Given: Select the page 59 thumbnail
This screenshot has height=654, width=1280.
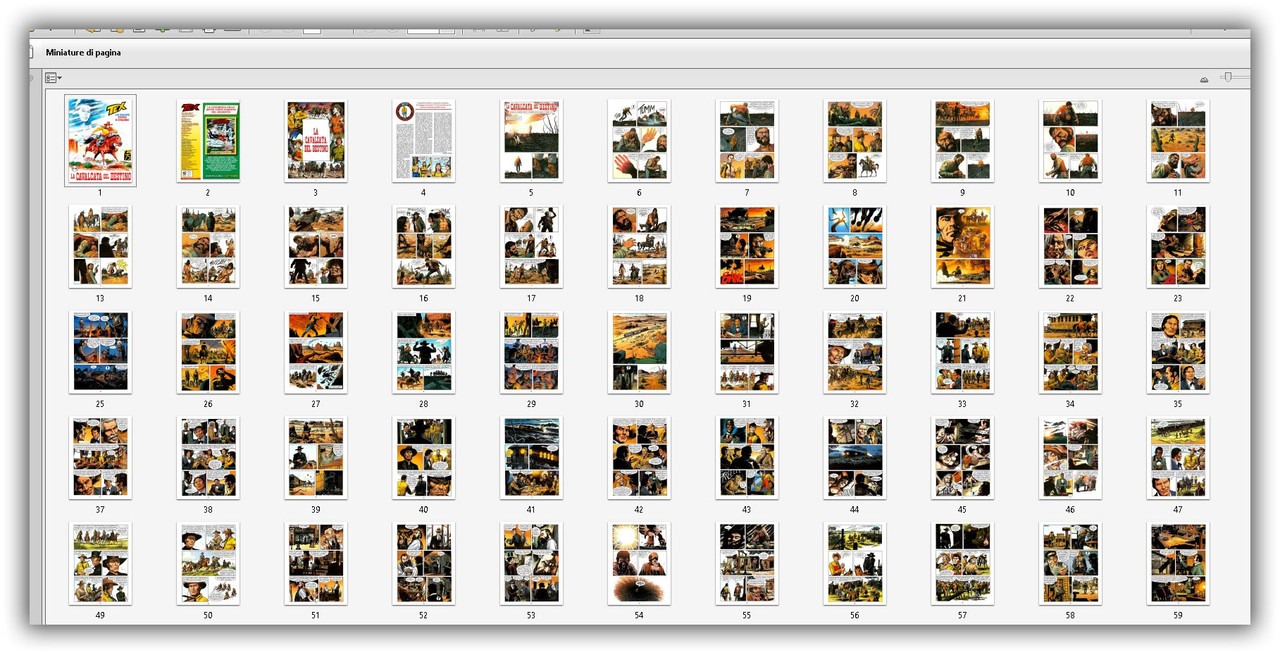Looking at the screenshot, I should tap(1178, 564).
